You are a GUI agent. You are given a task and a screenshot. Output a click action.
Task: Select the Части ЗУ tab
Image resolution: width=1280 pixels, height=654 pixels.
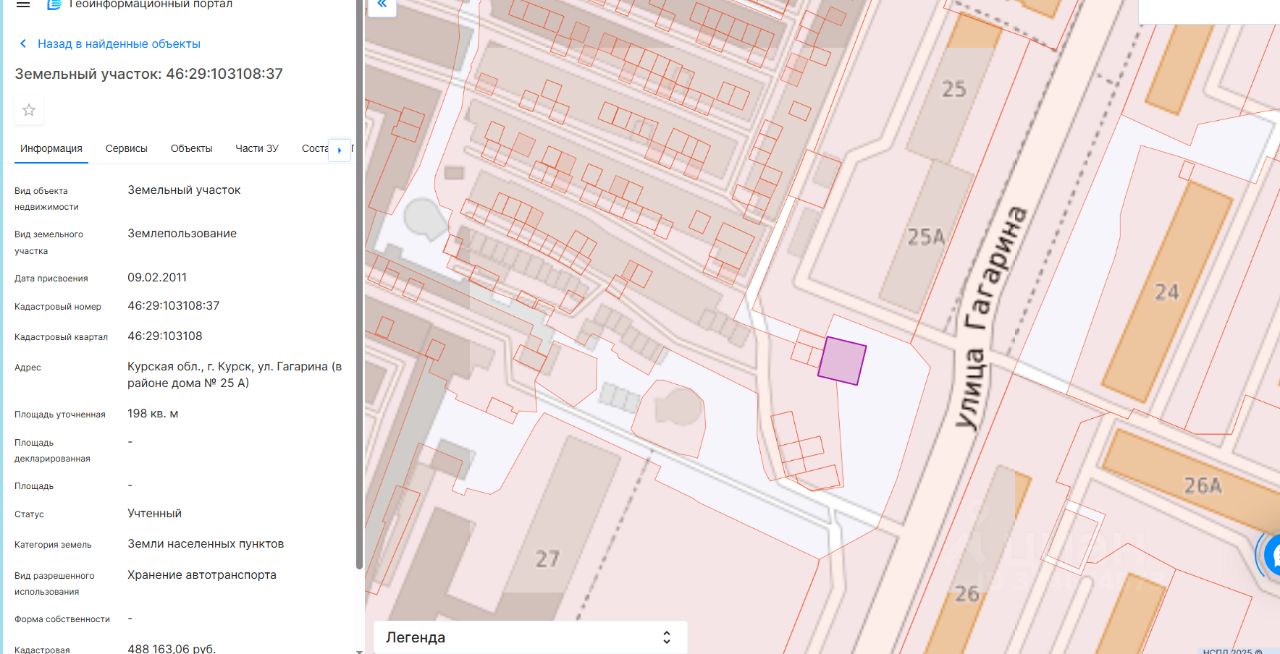click(x=257, y=148)
